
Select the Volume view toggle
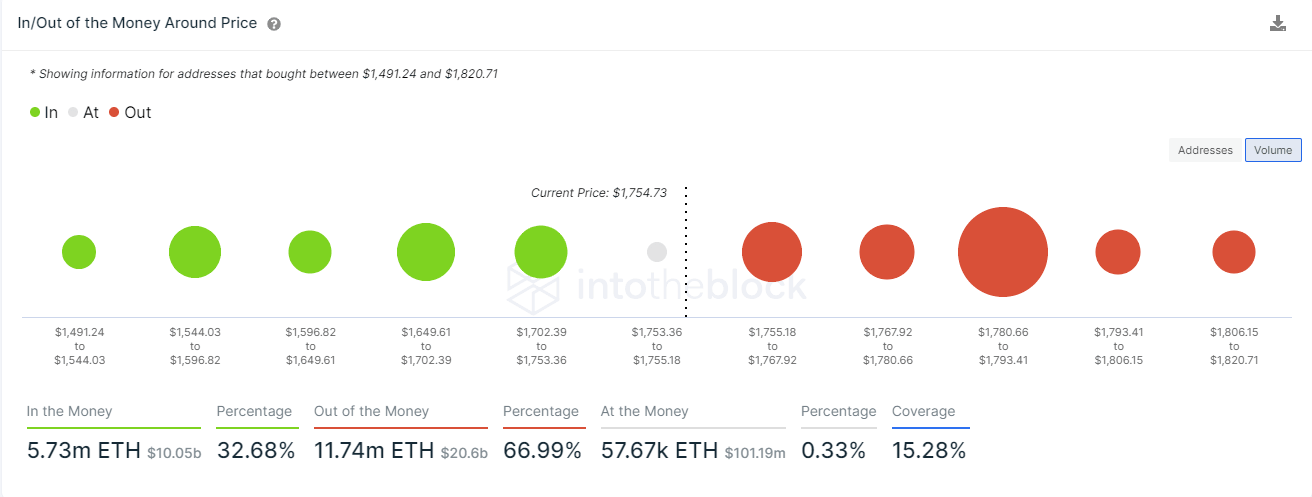1273,150
